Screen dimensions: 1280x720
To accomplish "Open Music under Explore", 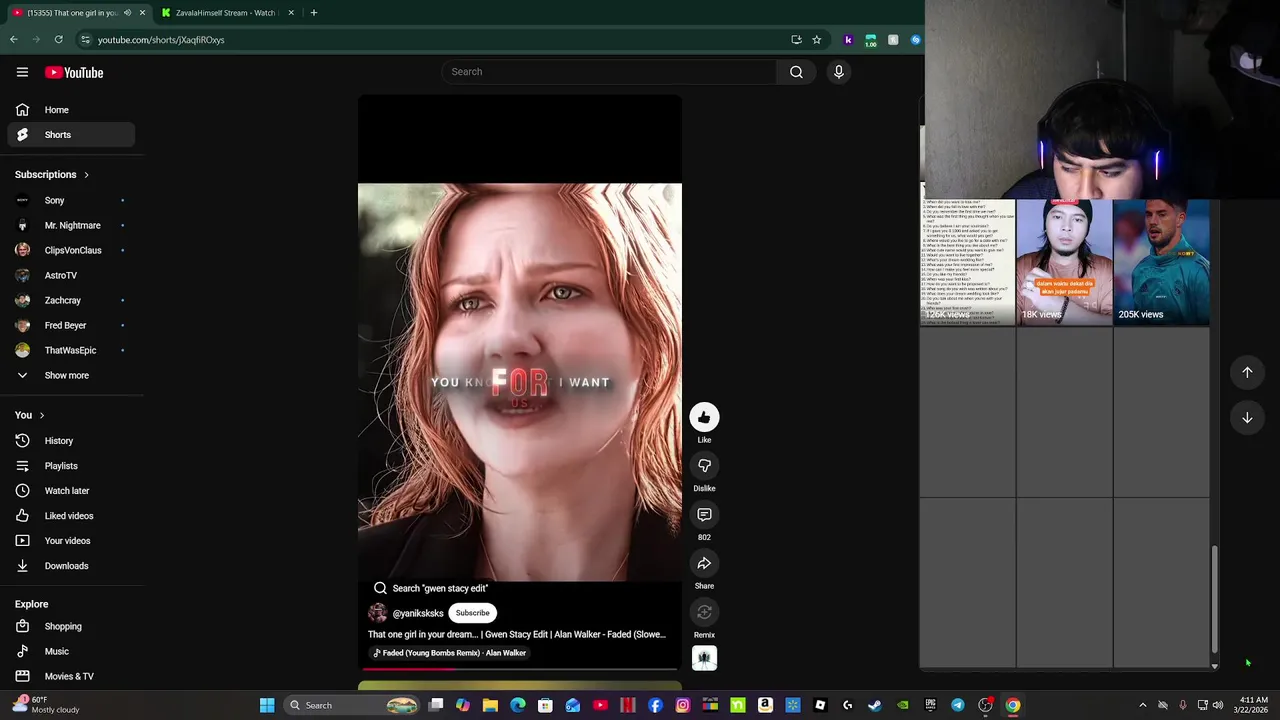I will (70, 652).
